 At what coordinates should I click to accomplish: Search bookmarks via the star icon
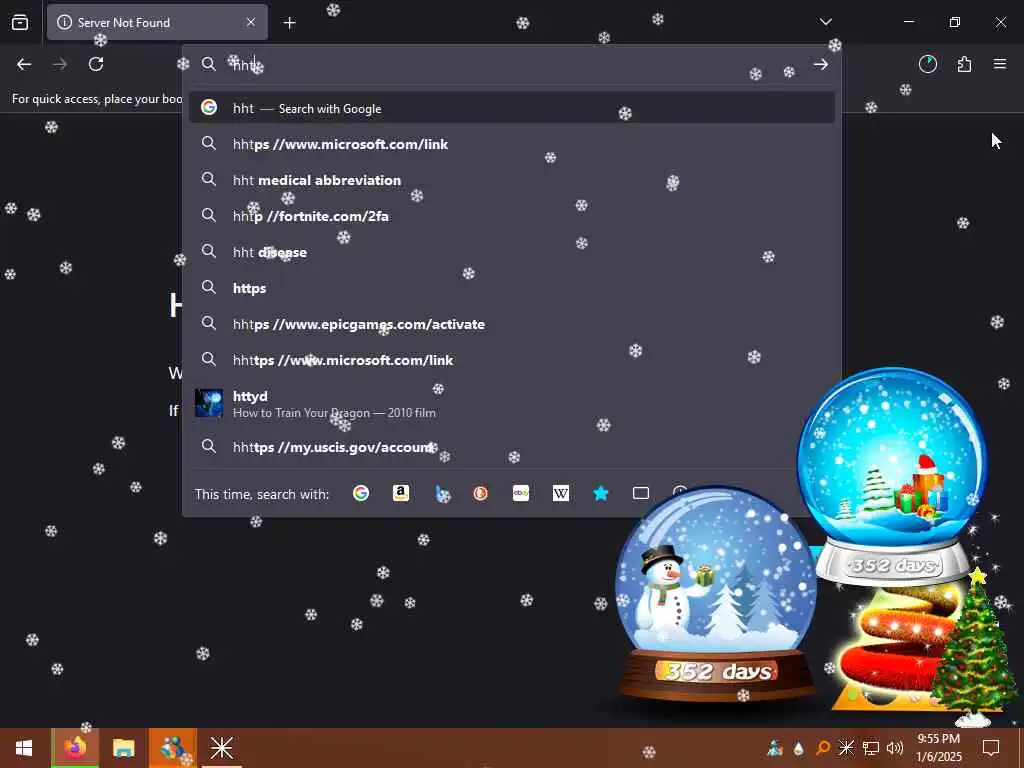[601, 493]
